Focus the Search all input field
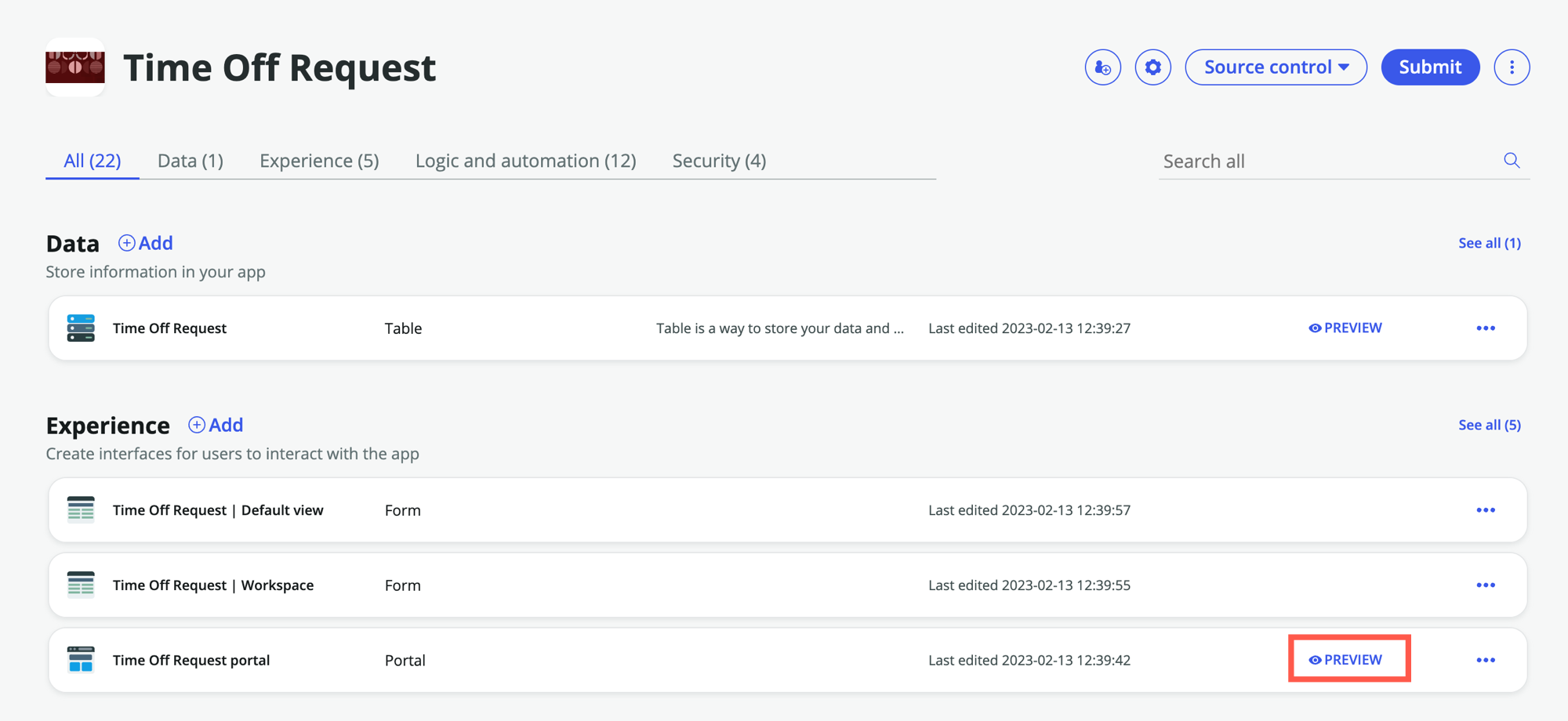The height and width of the screenshot is (721, 1568). [x=1329, y=161]
